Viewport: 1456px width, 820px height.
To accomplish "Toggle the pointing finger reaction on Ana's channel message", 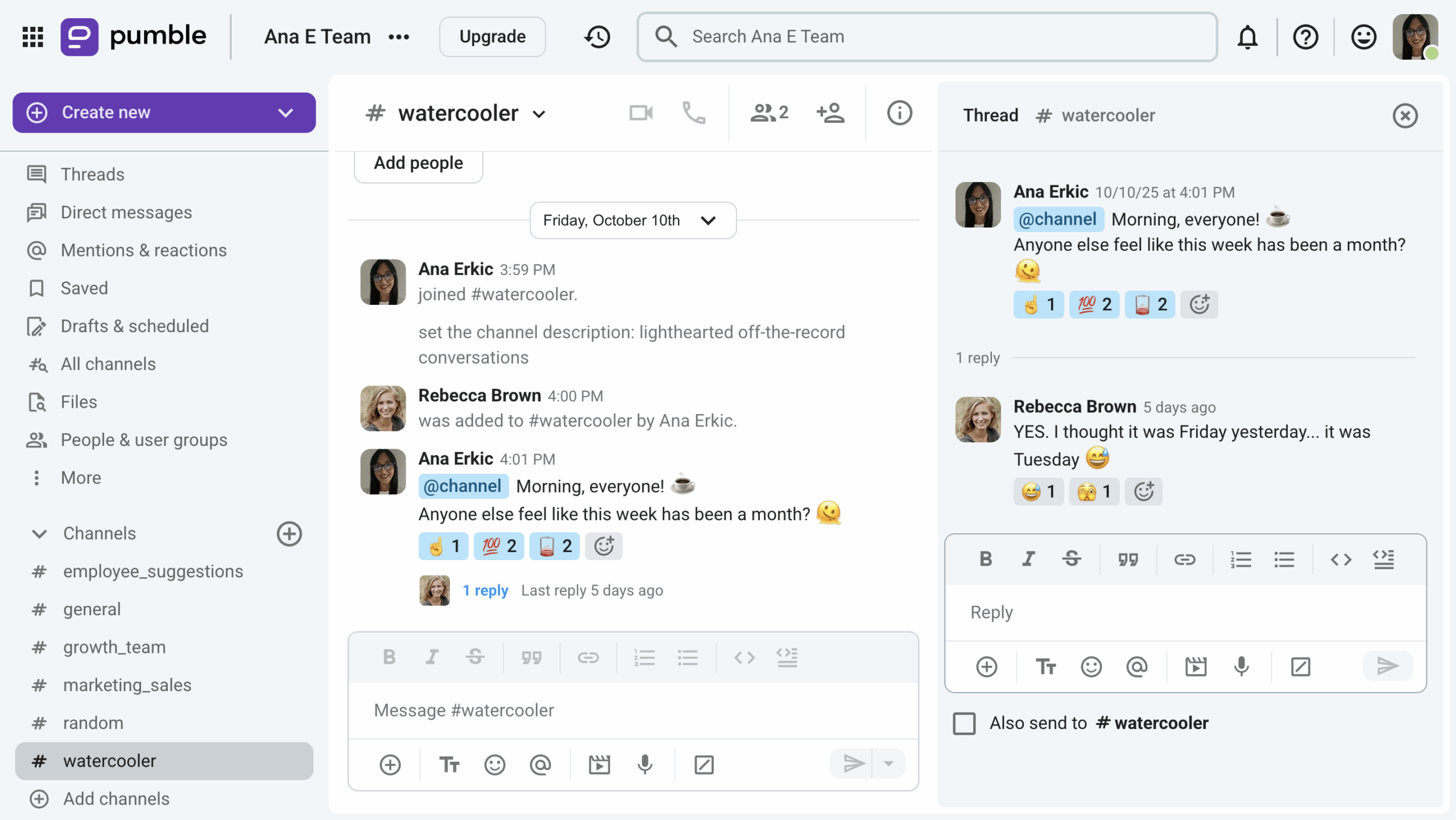I will 443,546.
